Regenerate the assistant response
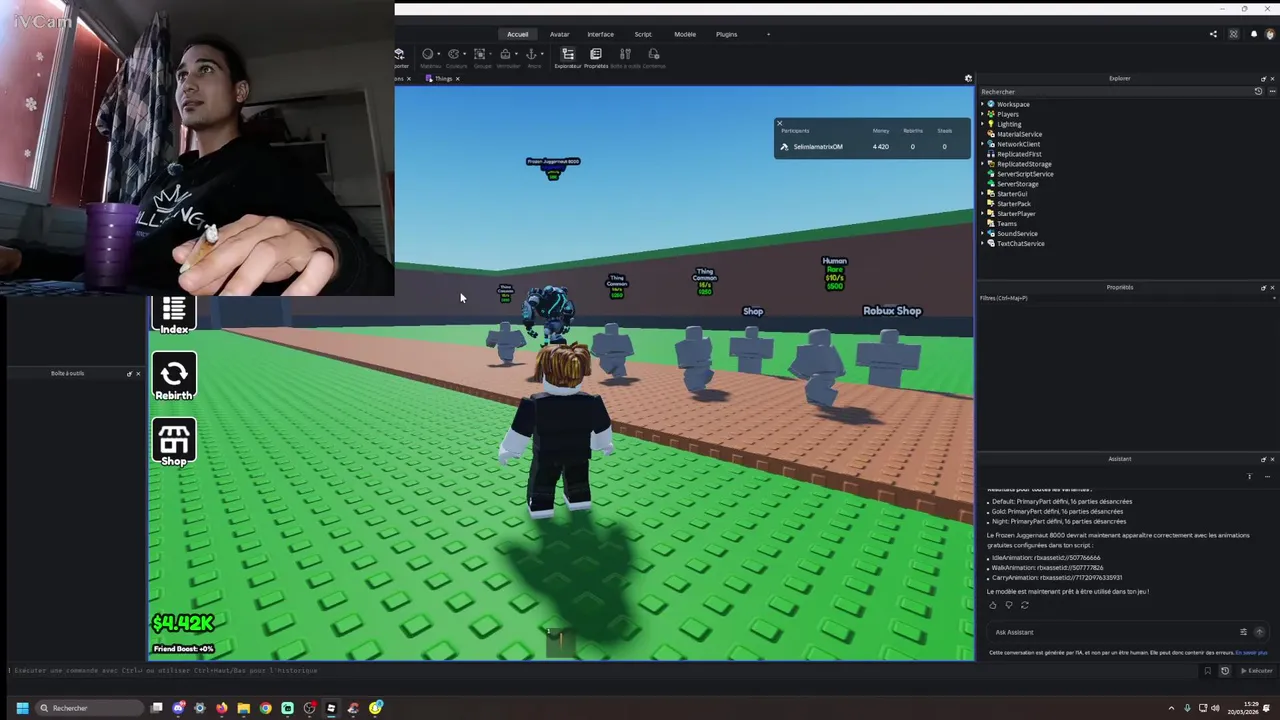1280x720 pixels. tap(1025, 605)
